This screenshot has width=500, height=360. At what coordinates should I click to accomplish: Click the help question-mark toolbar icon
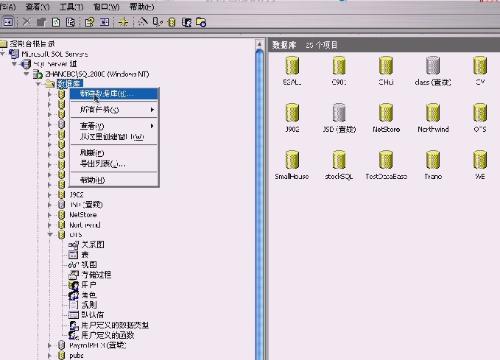tap(89, 22)
